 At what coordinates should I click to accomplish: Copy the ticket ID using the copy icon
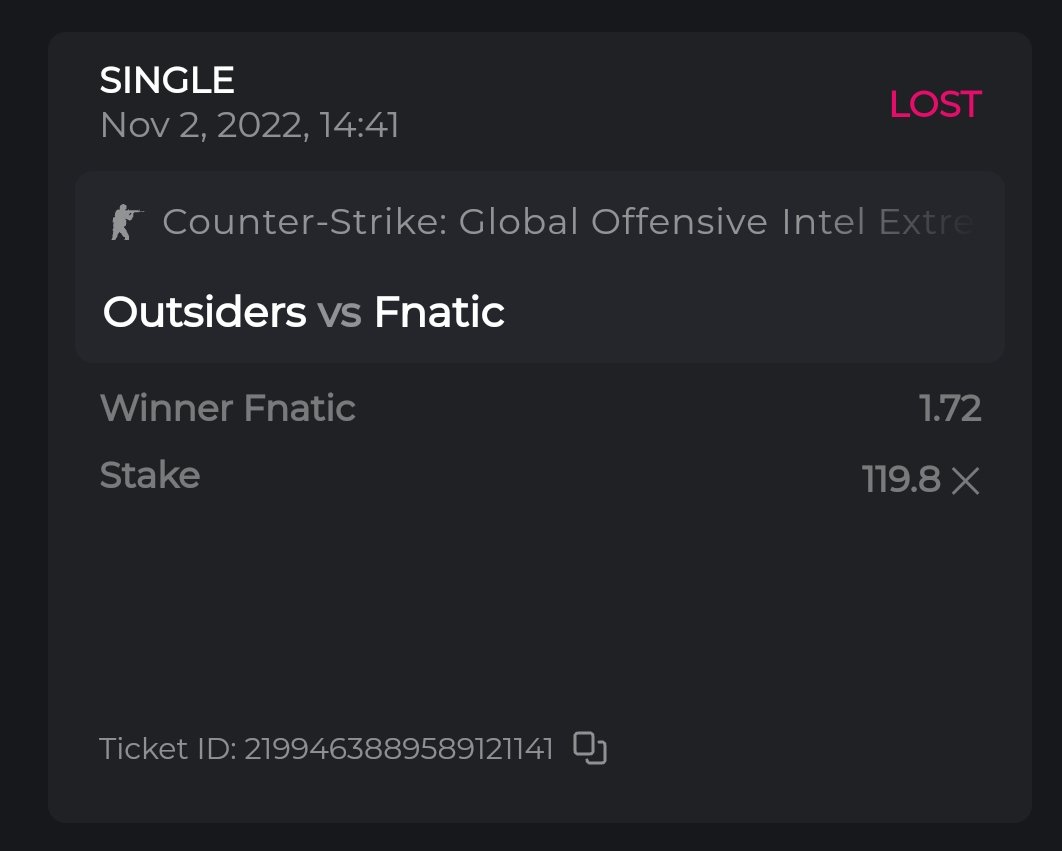click(x=590, y=748)
